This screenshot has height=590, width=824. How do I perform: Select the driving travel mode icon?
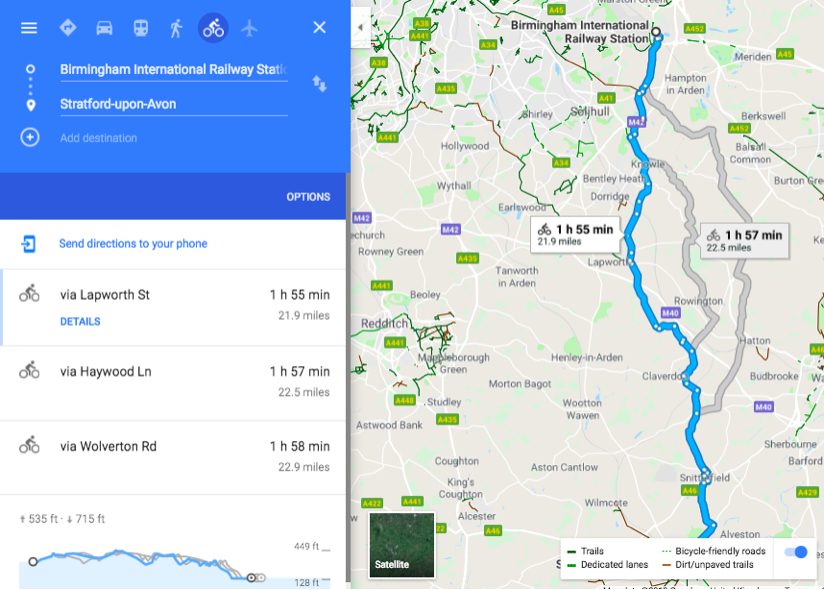105,27
